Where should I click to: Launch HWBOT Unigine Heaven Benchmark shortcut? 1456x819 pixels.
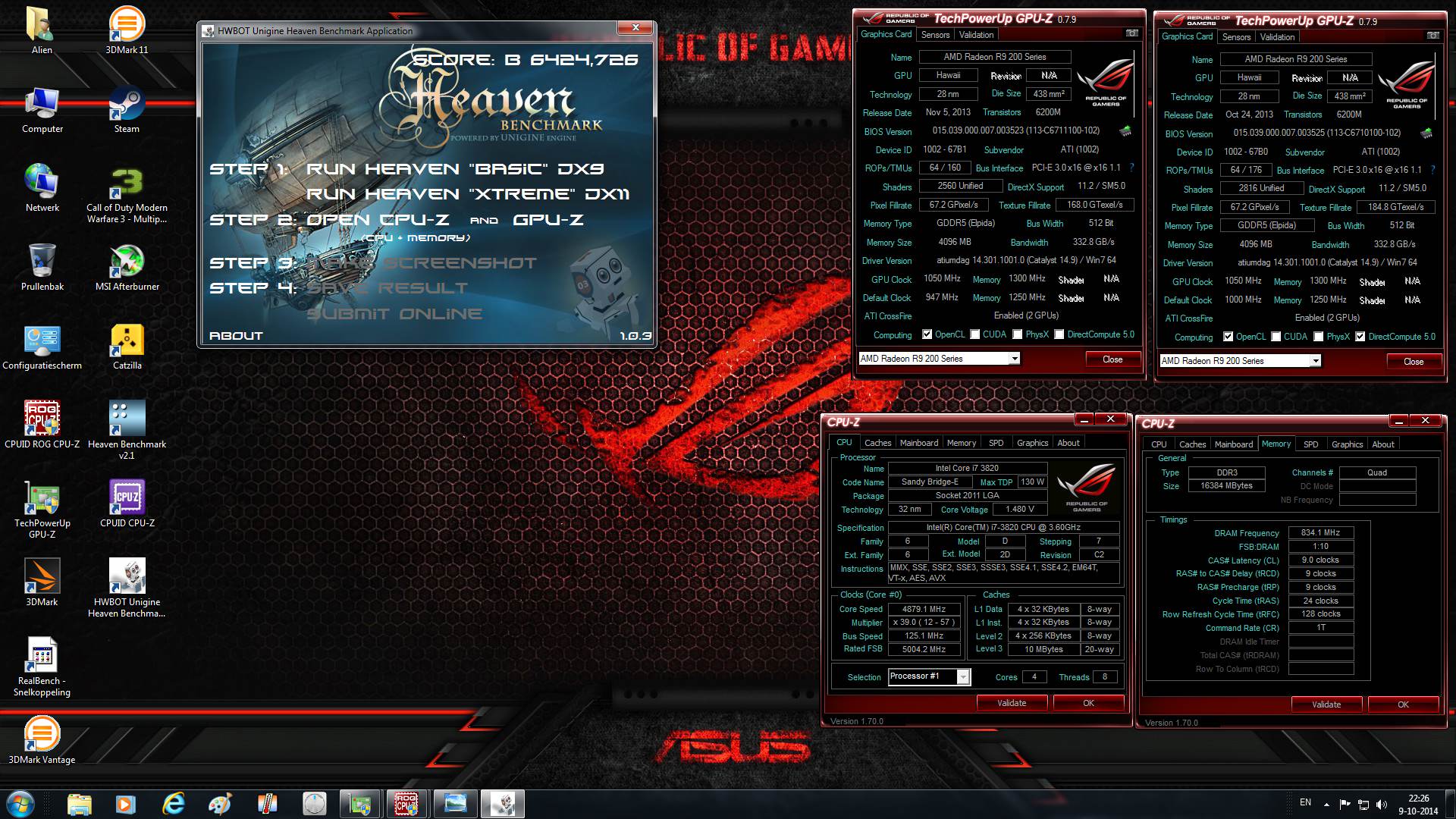pos(127,588)
